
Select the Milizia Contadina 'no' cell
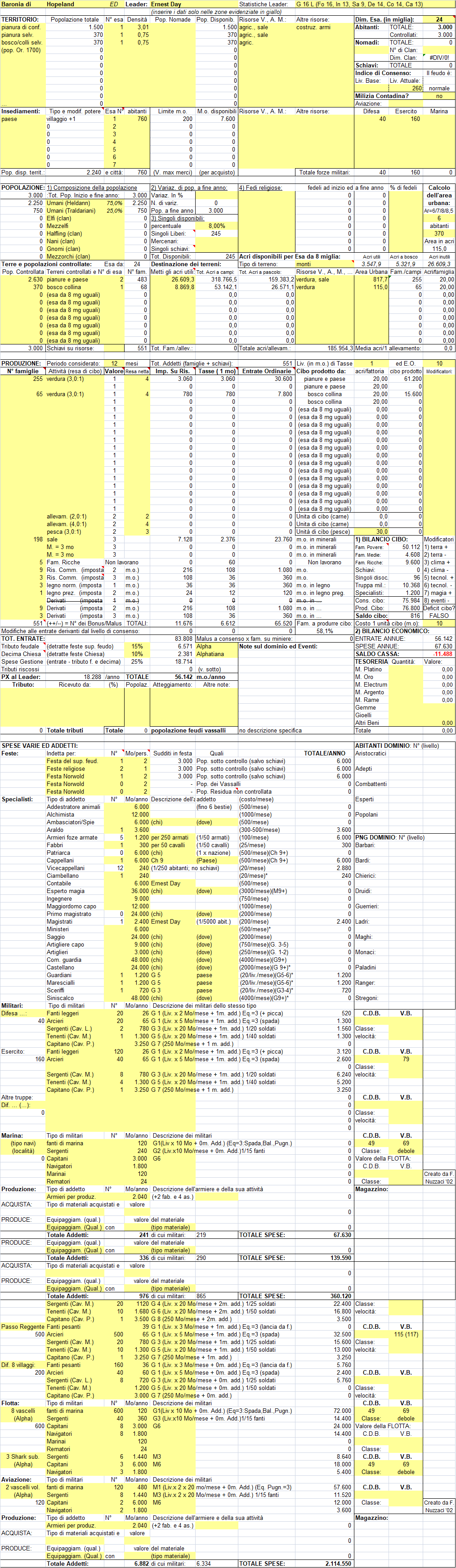click(438, 96)
